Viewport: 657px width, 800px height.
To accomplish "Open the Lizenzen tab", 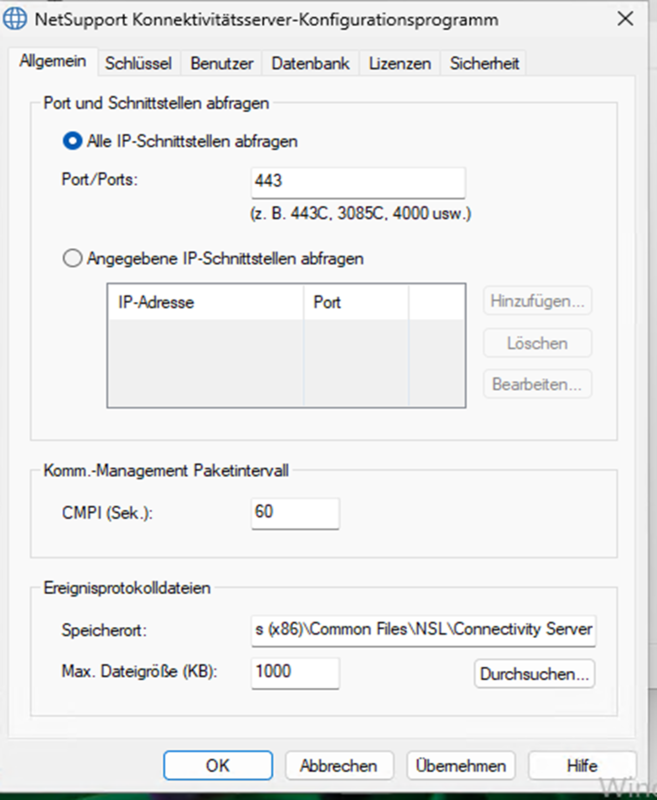I will pyautogui.click(x=399, y=63).
